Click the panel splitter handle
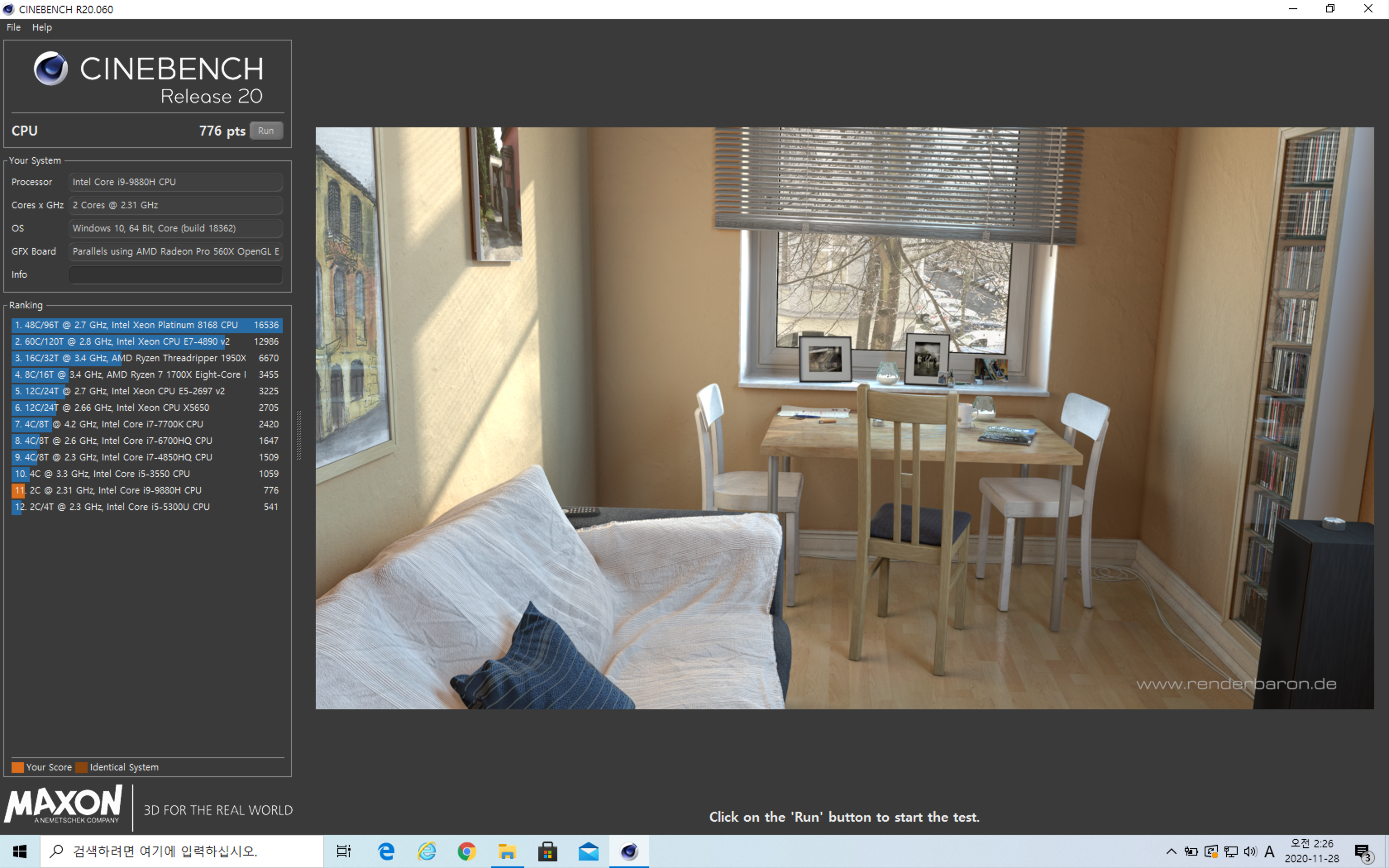Screen dimensions: 1389x868 [x=298, y=435]
